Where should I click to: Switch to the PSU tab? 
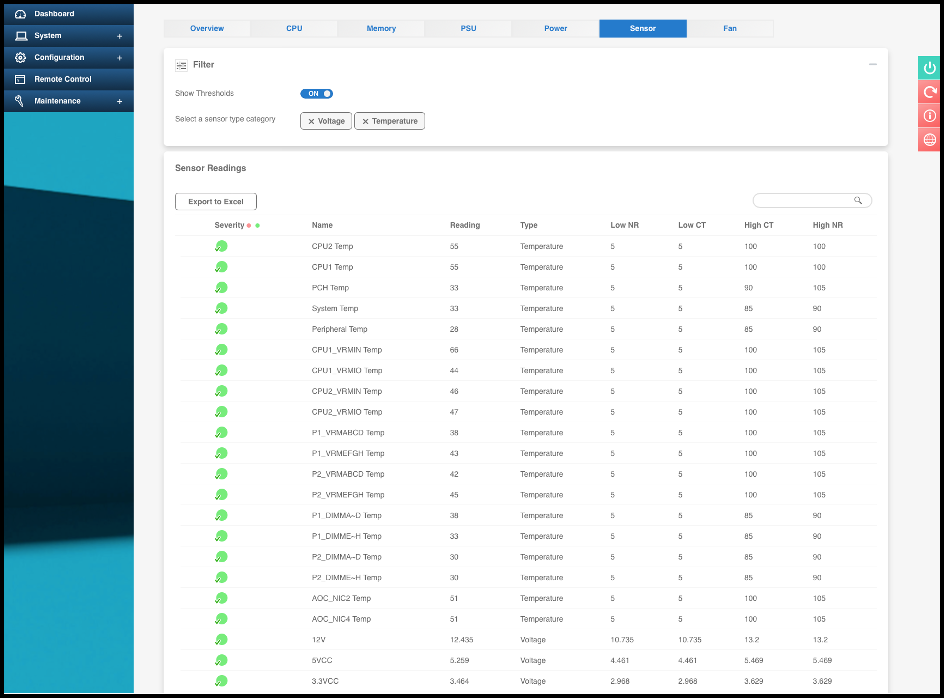coord(468,28)
